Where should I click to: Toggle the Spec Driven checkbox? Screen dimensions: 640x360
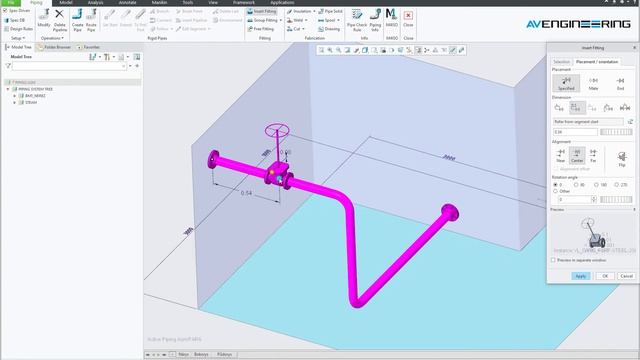(x=5, y=11)
